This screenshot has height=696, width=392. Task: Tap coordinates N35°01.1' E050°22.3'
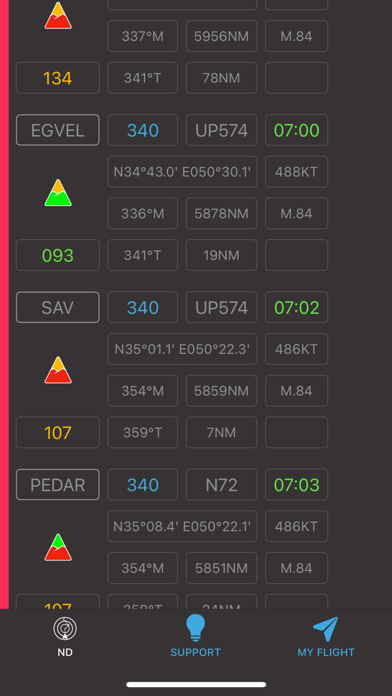(182, 349)
